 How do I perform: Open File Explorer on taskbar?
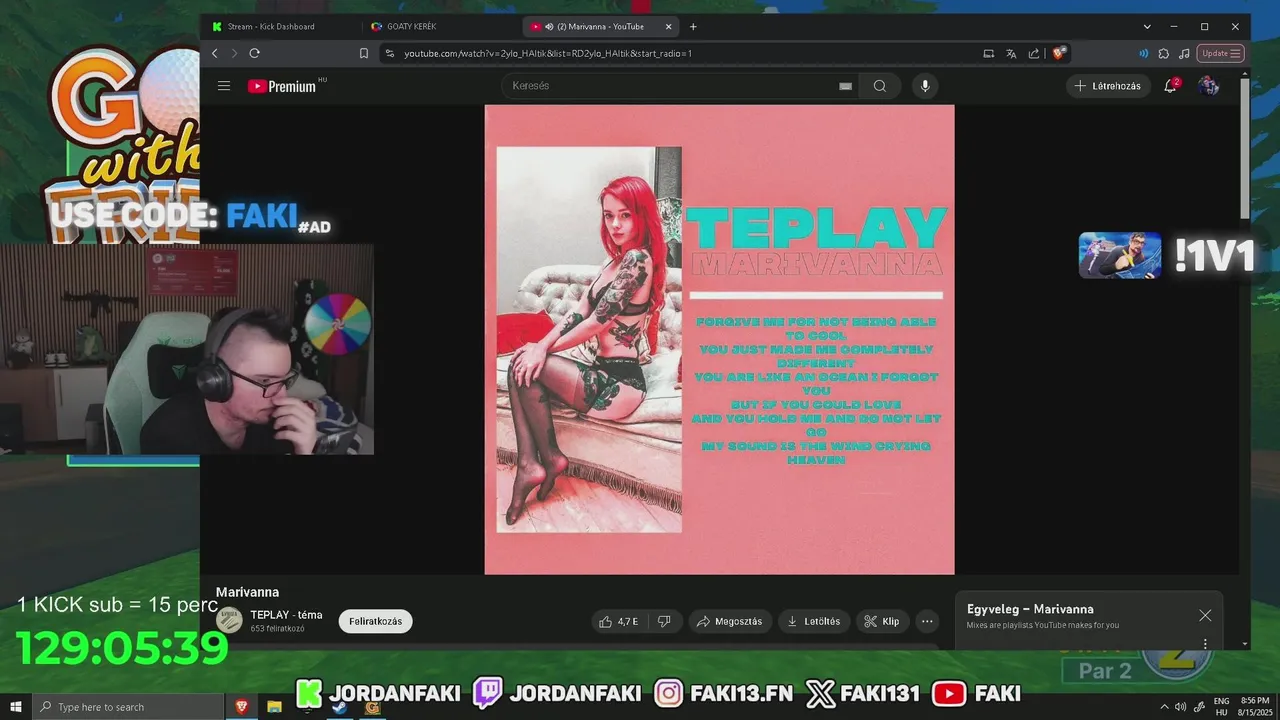pos(274,707)
